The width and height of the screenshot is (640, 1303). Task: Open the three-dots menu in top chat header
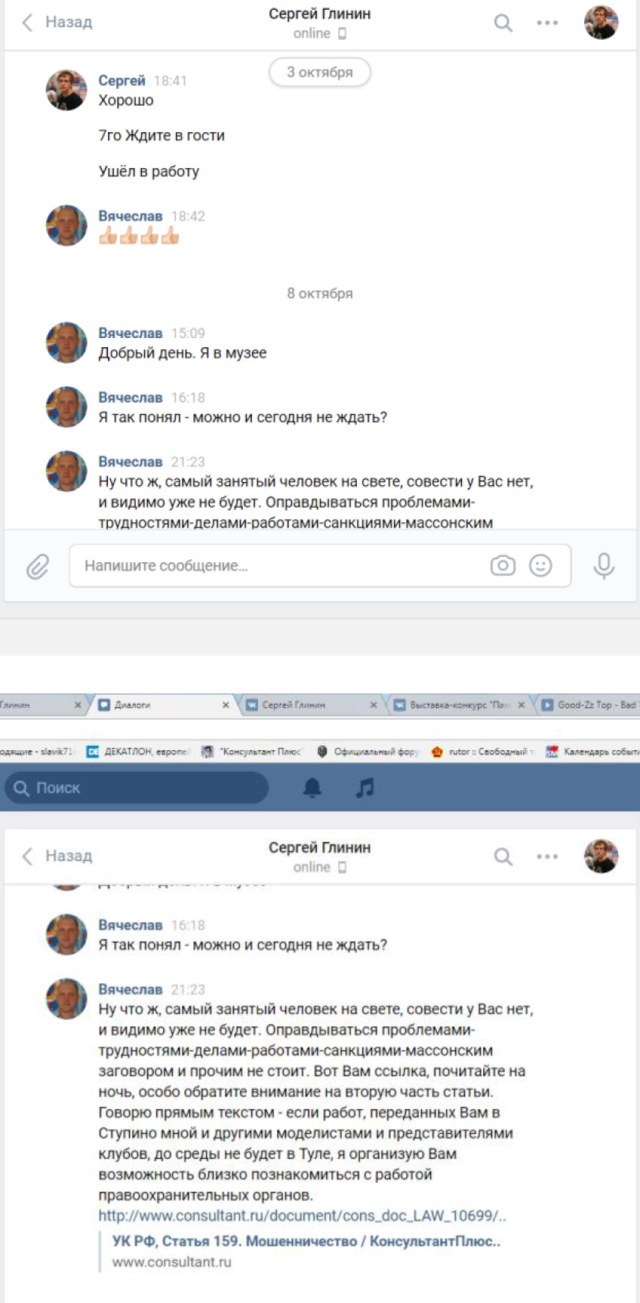[x=547, y=23]
